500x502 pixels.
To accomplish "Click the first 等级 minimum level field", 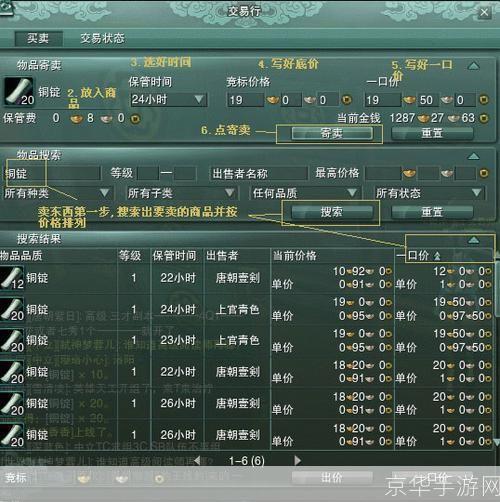I will 148,173.
